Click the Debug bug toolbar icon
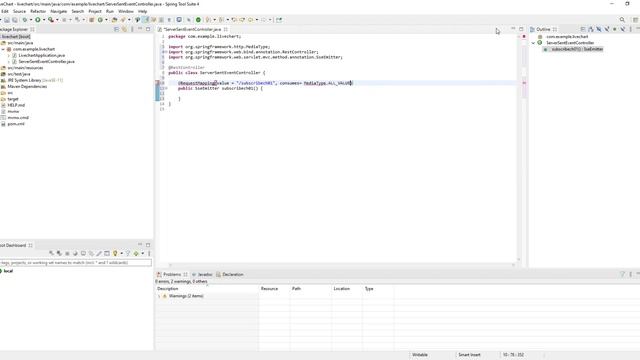 pos(24,20)
